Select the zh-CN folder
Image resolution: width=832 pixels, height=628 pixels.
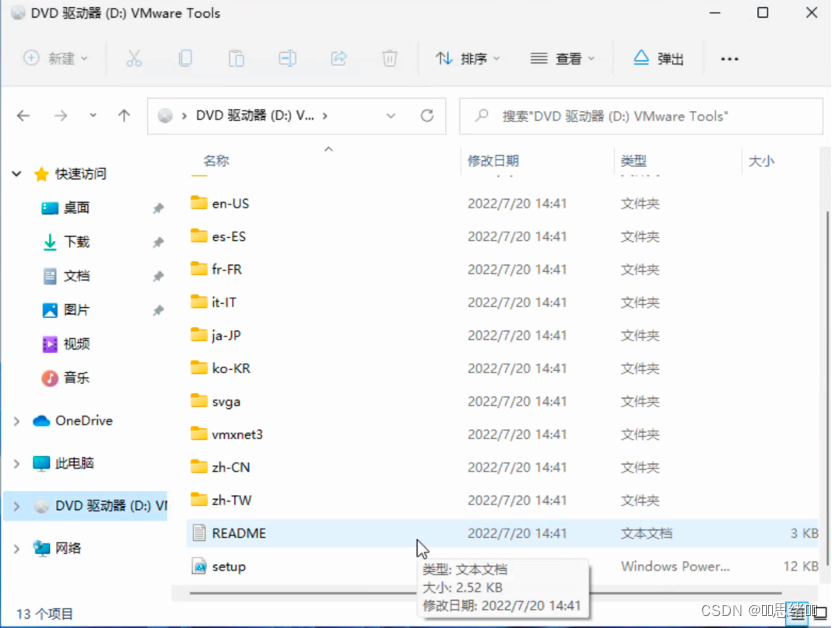point(220,467)
